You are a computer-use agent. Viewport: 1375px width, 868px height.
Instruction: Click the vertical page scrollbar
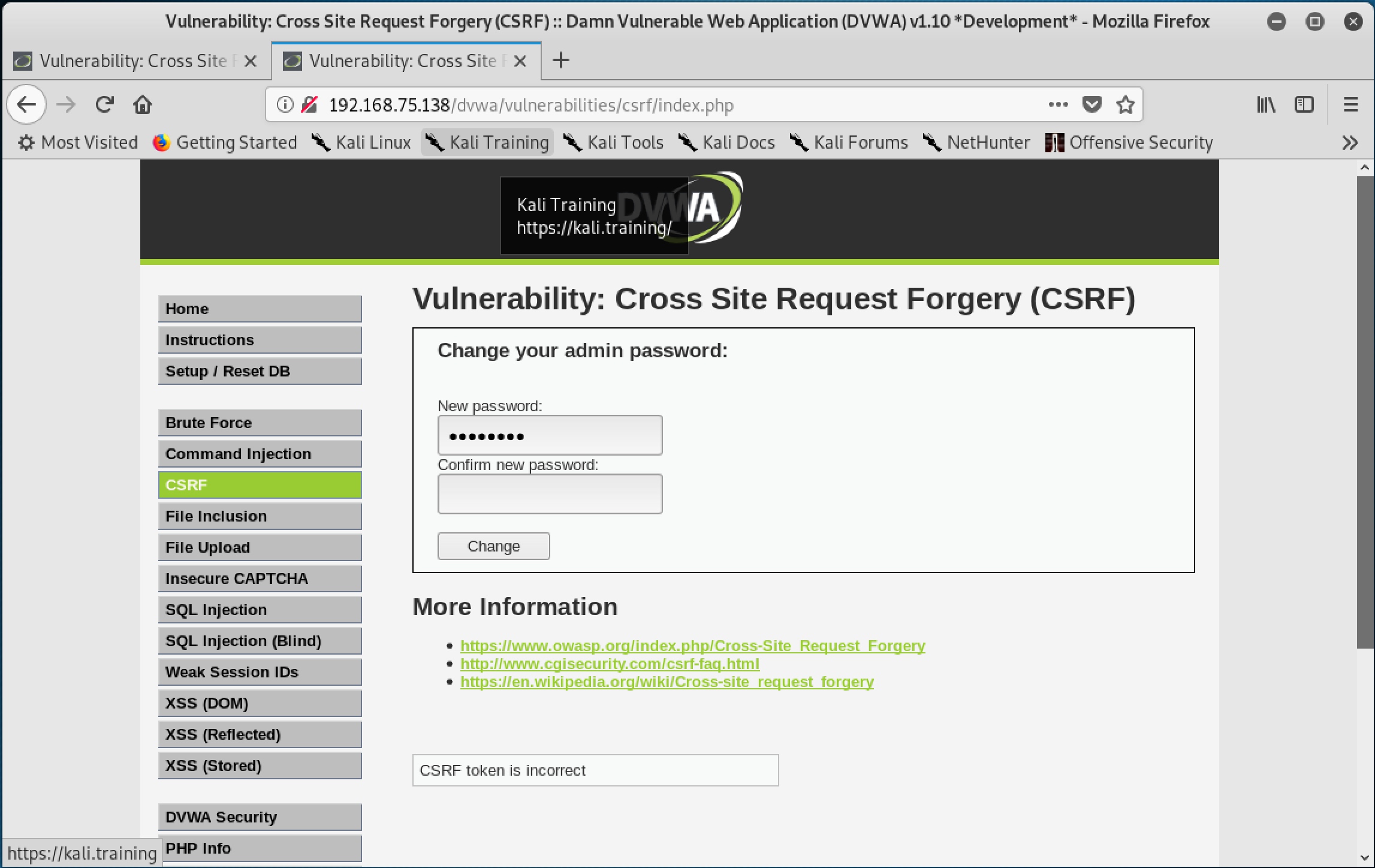1365,412
